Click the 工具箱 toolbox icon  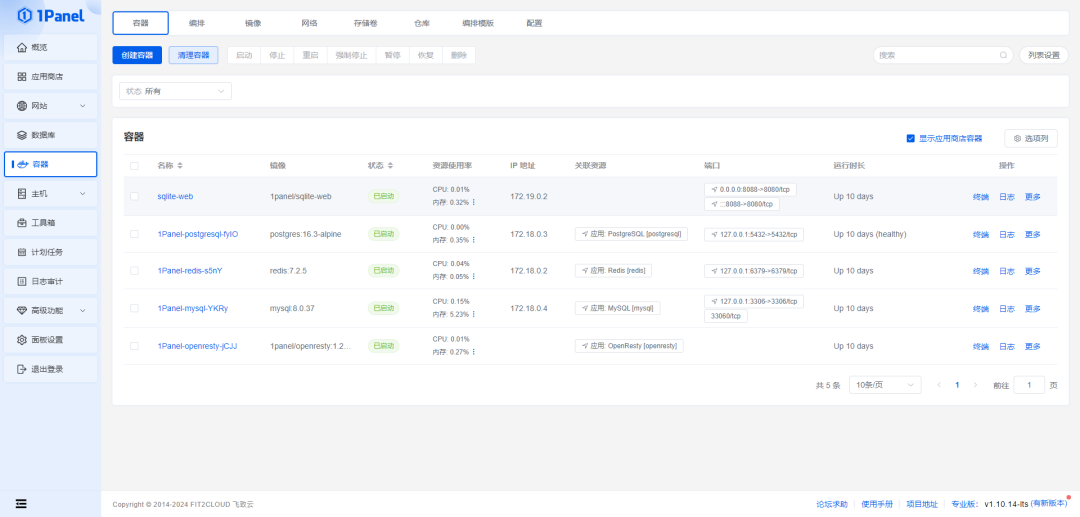[22, 223]
